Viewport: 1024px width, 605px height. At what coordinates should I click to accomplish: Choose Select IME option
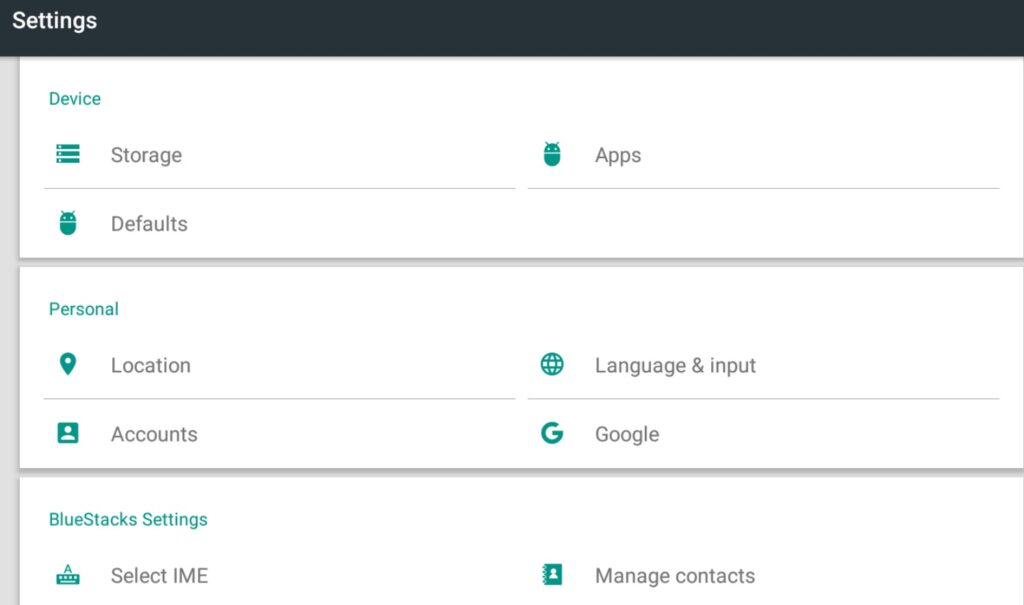[159, 576]
